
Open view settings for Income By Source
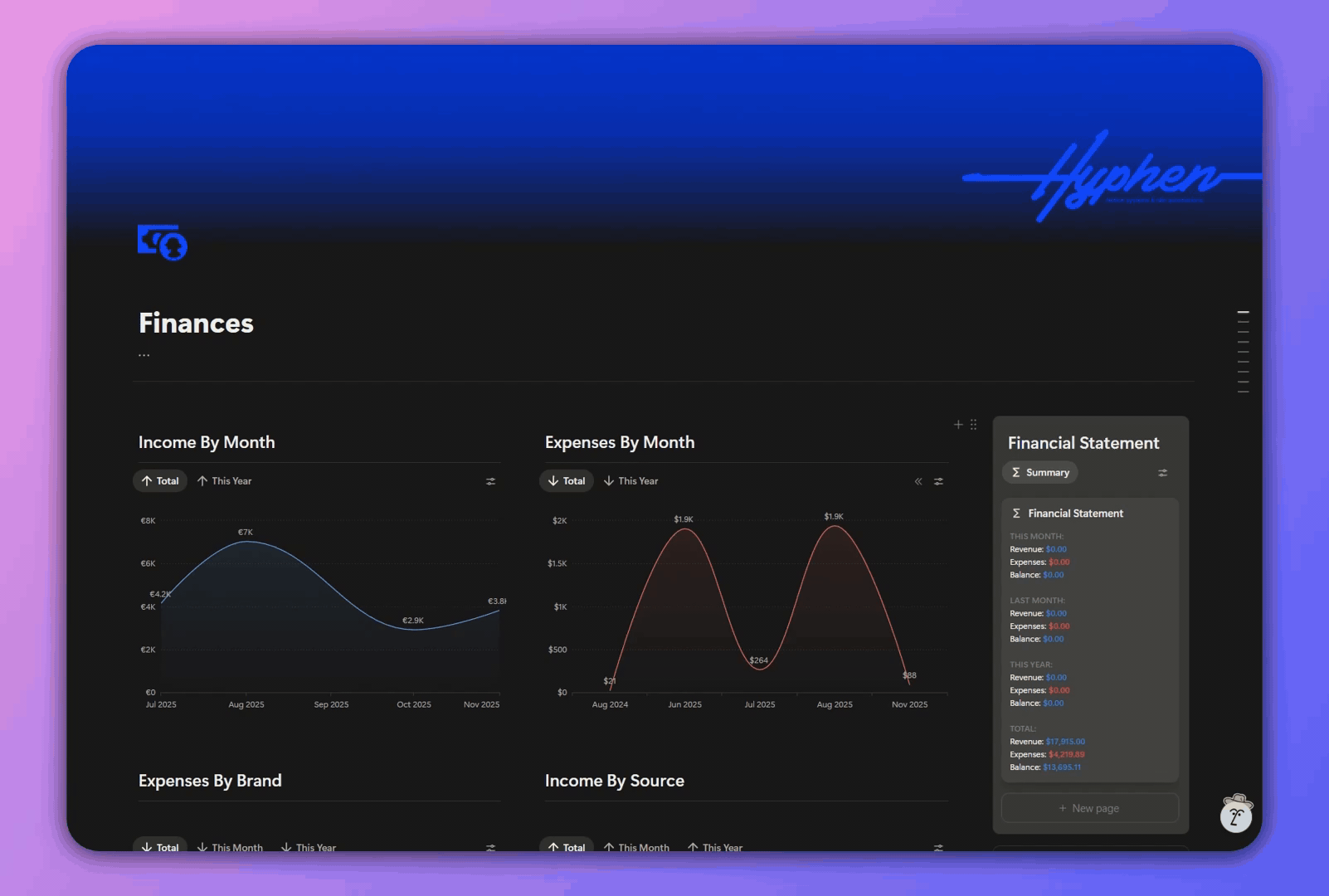click(938, 847)
